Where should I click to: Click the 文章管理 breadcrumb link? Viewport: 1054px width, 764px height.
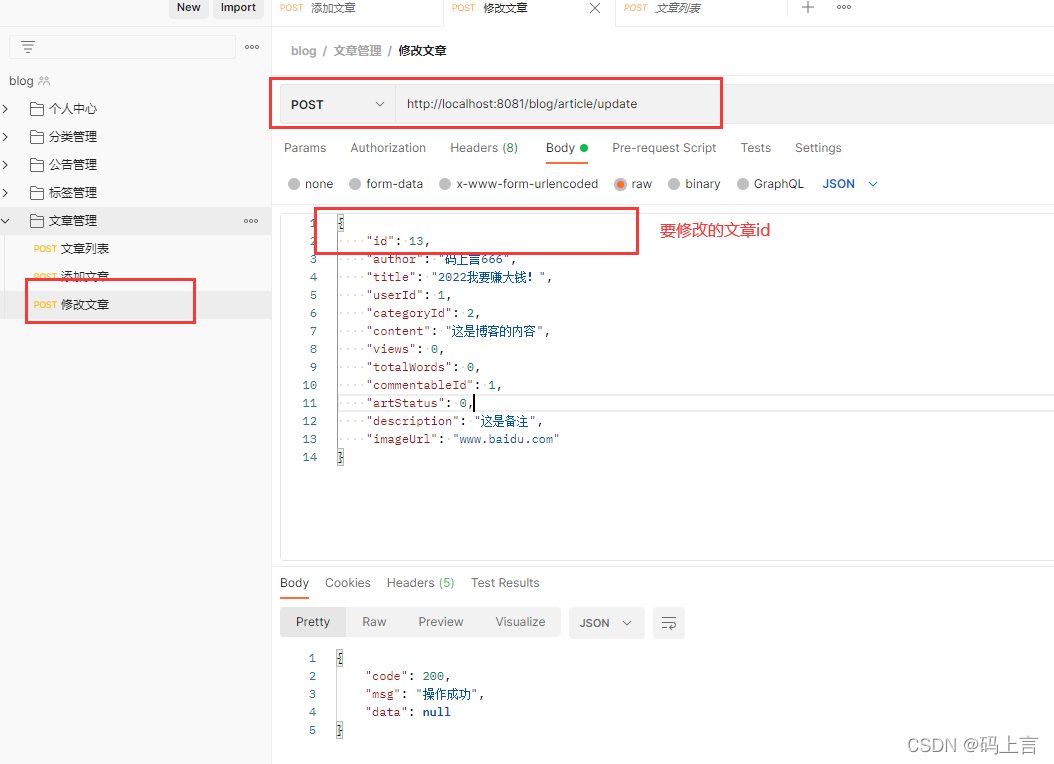point(357,51)
